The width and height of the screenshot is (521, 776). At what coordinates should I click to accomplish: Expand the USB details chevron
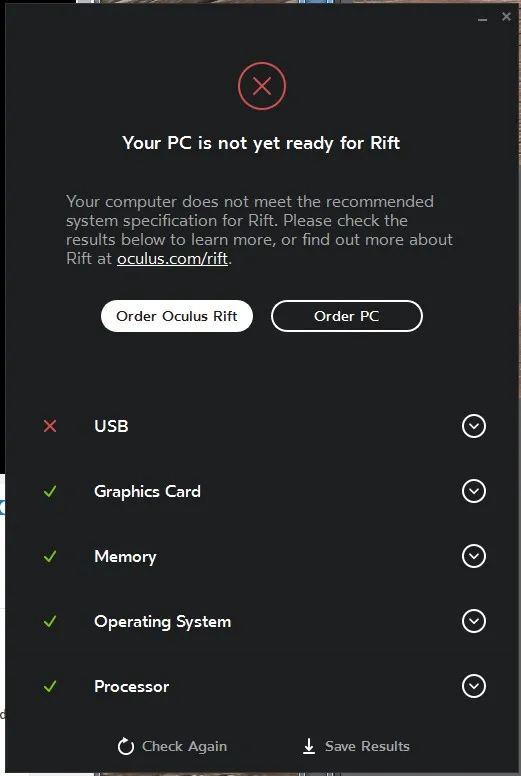click(x=474, y=426)
